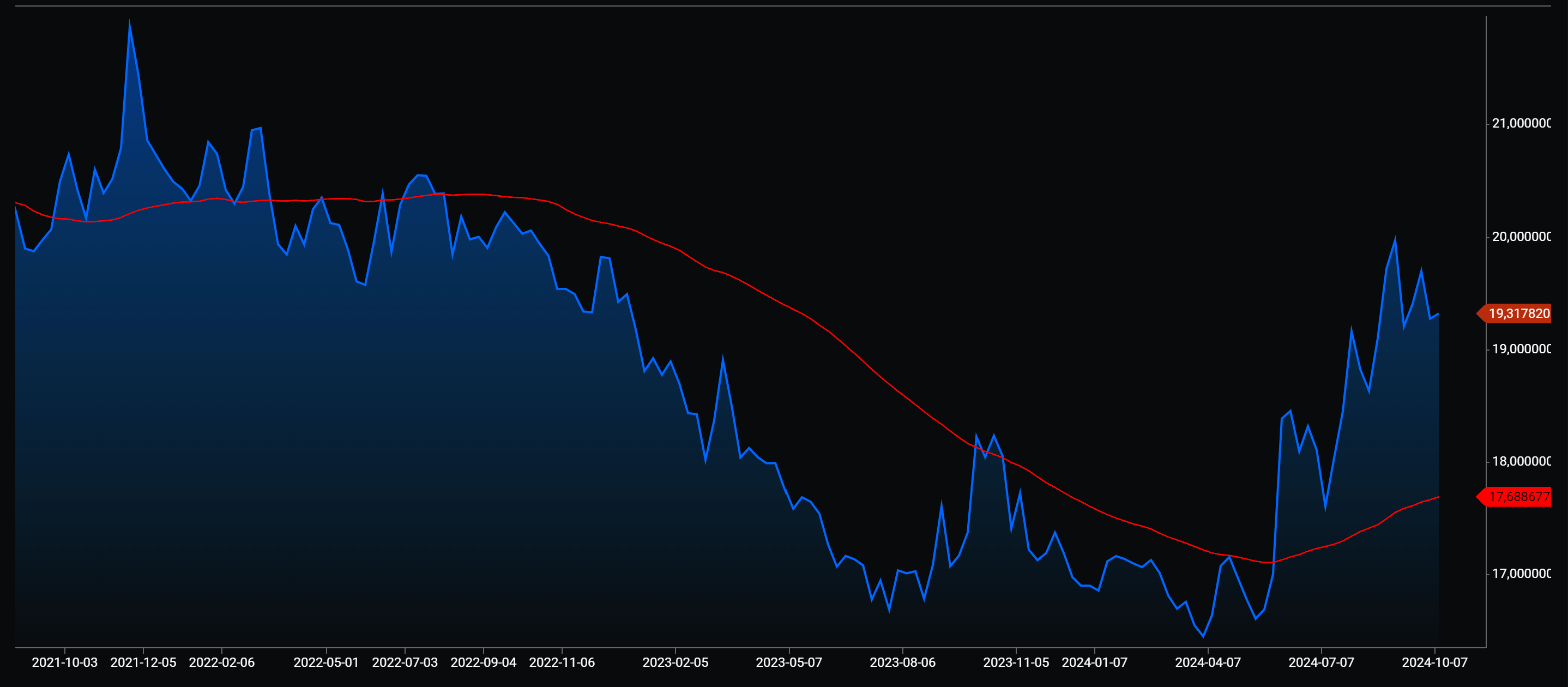Viewport: 1568px width, 687px height.
Task: Click the 2023-11-05 date label
Action: [x=1016, y=662]
